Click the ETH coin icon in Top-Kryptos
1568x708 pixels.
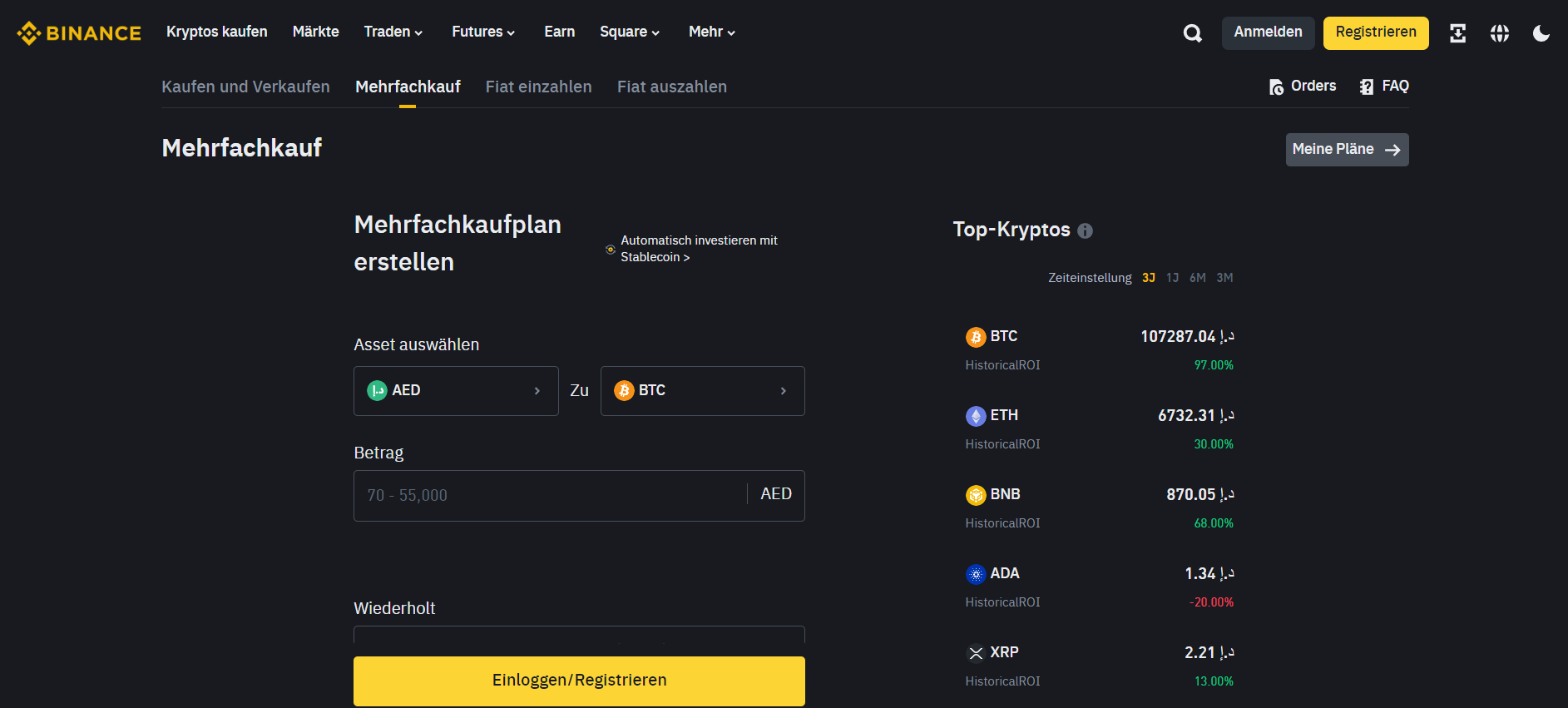tap(976, 416)
